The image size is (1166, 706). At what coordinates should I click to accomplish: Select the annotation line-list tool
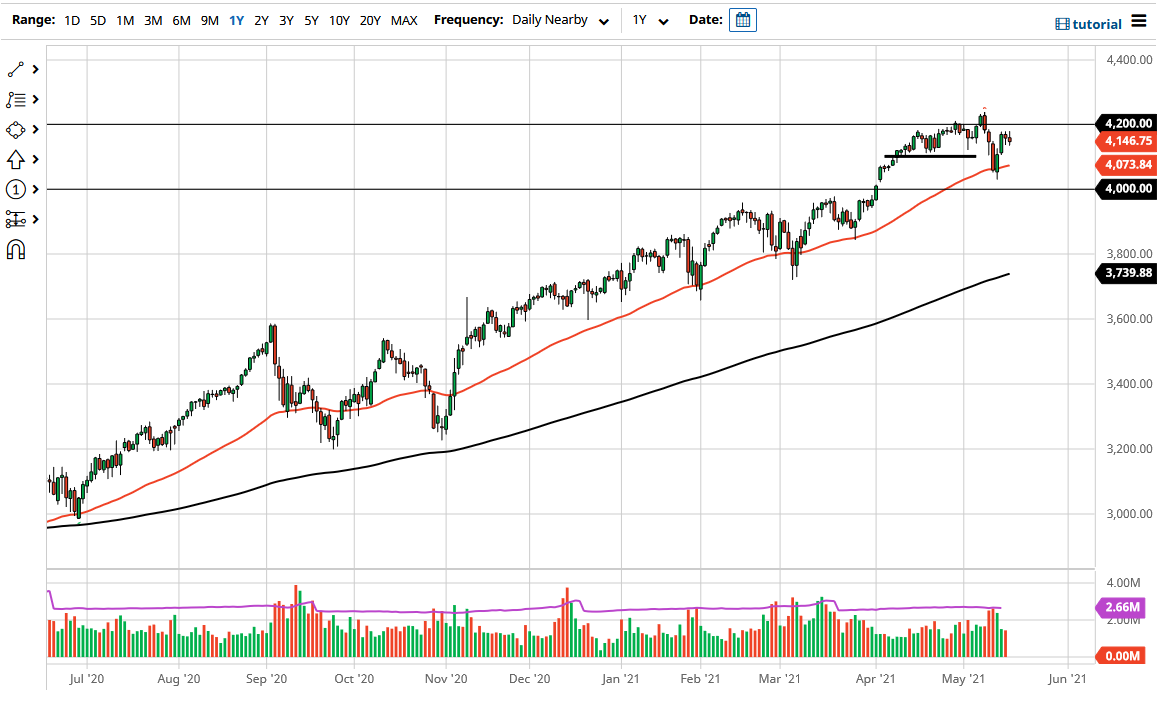click(x=15, y=99)
